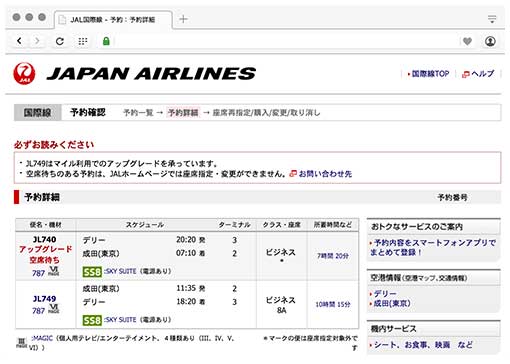This screenshot has height=364, width=510.
Task: Click the 11:35 発 departure time
Action: point(190,288)
